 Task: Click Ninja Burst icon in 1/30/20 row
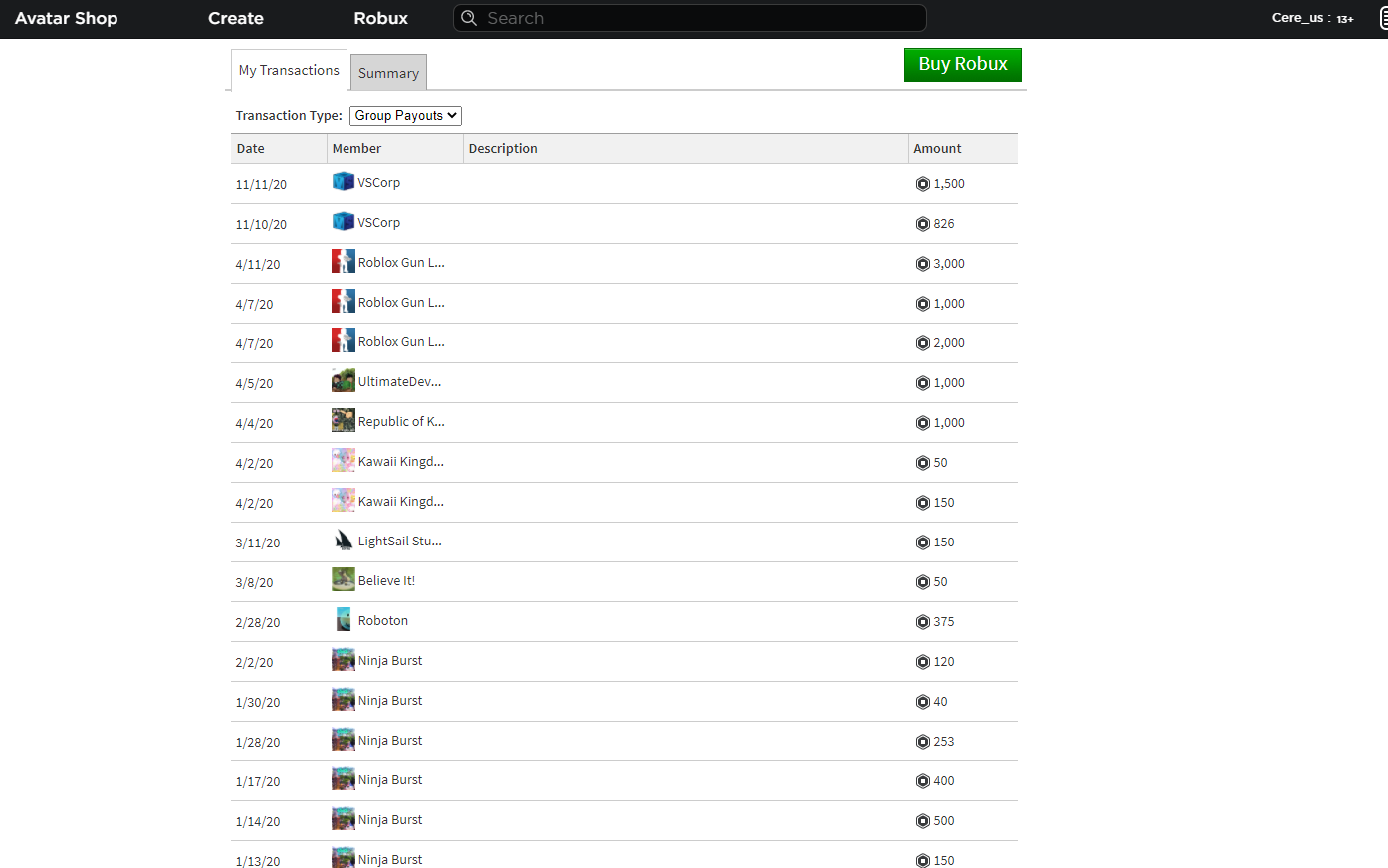(344, 699)
